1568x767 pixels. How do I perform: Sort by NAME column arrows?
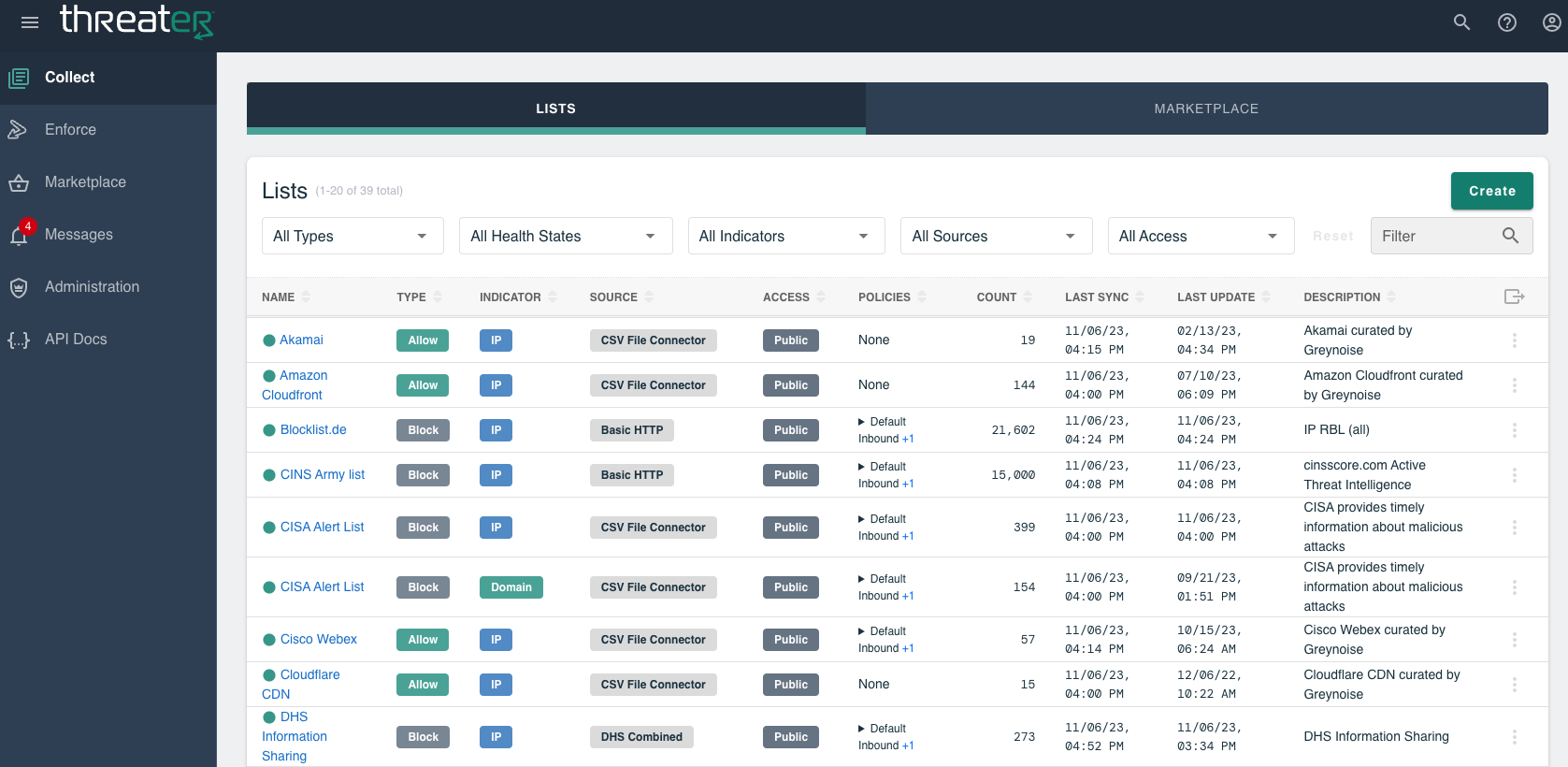pyautogui.click(x=306, y=297)
